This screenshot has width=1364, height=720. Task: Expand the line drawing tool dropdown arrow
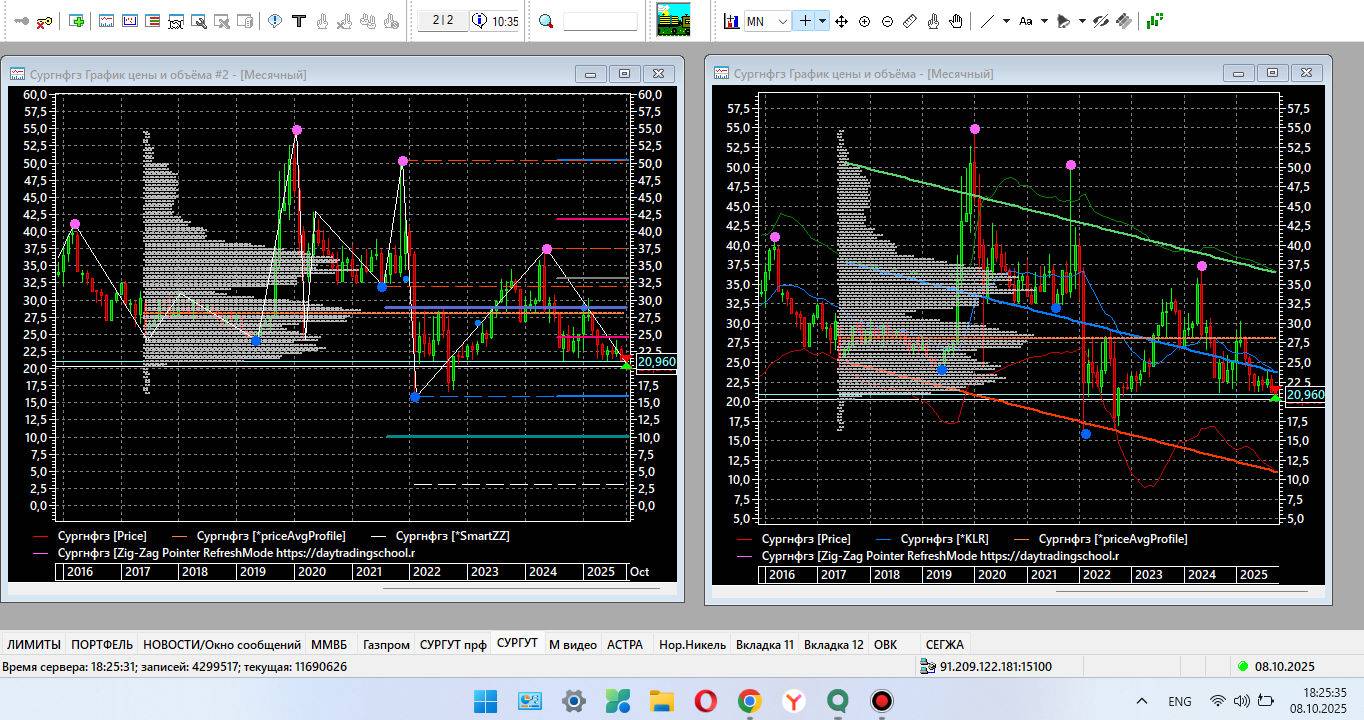[x=1006, y=21]
